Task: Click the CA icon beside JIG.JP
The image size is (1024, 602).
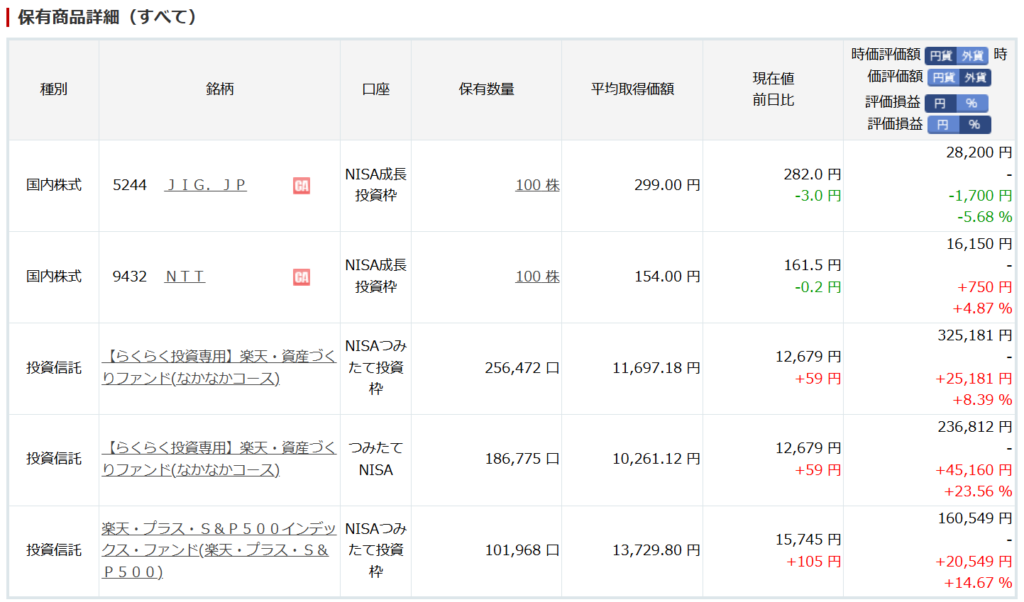Action: 301,185
